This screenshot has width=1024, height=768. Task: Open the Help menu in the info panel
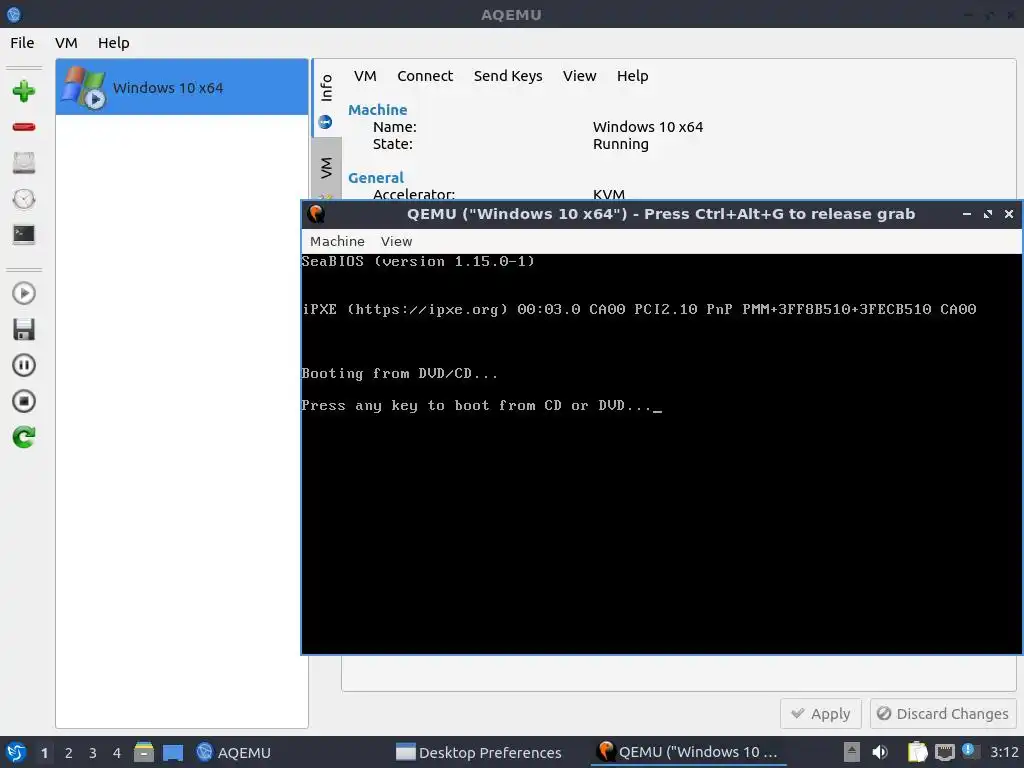click(633, 76)
